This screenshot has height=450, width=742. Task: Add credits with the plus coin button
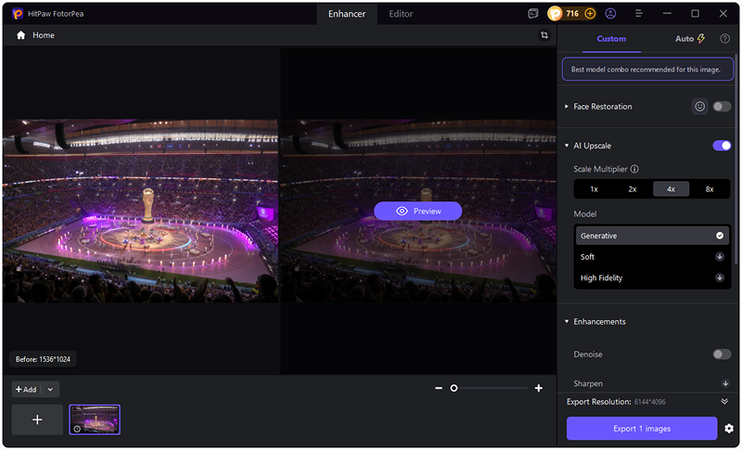[590, 14]
